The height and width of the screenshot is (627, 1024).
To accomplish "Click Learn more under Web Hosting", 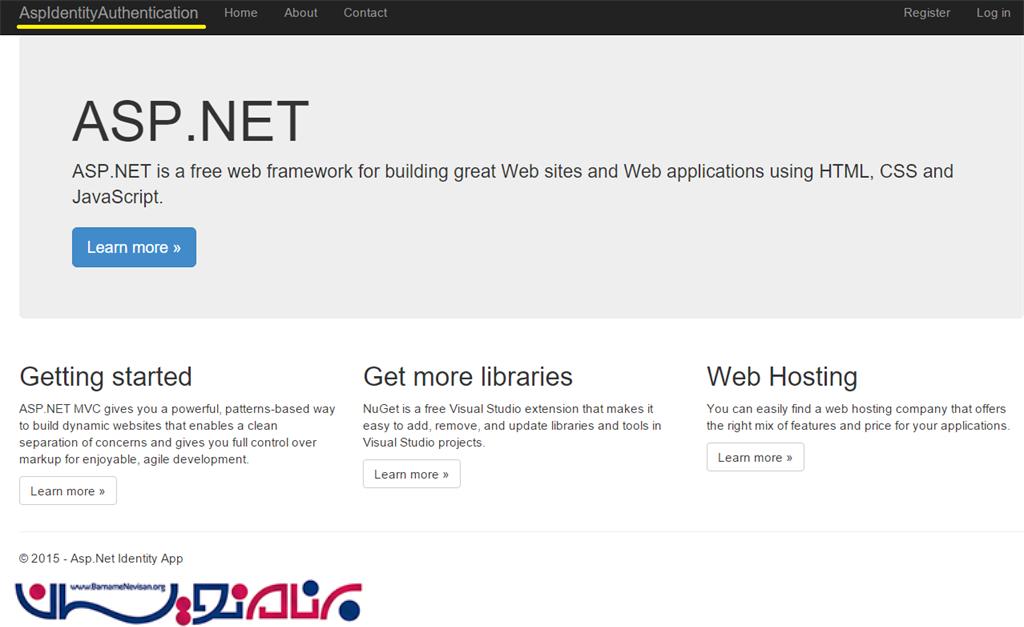I will coord(755,457).
